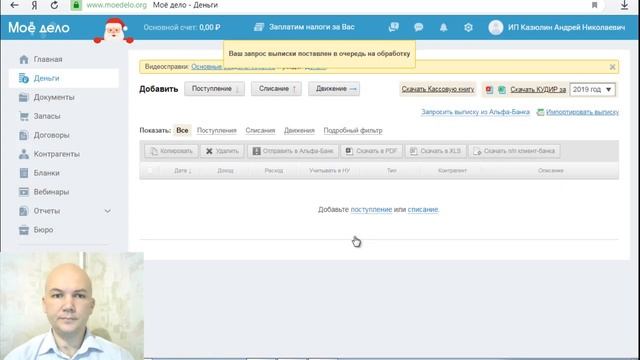The width and height of the screenshot is (640, 360).
Task: Open Бюро in the sidebar
Action: (43, 230)
